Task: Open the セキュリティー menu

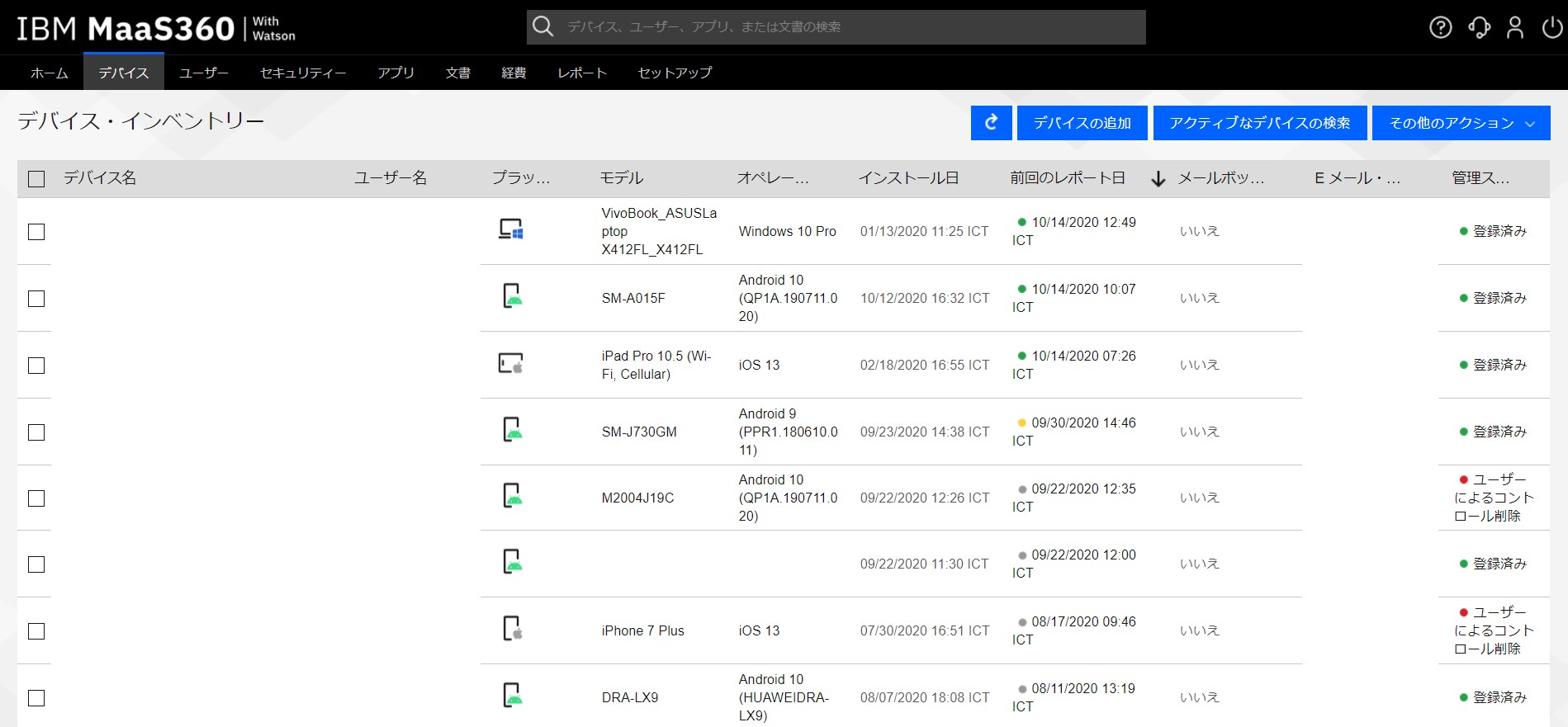Action: (x=303, y=73)
